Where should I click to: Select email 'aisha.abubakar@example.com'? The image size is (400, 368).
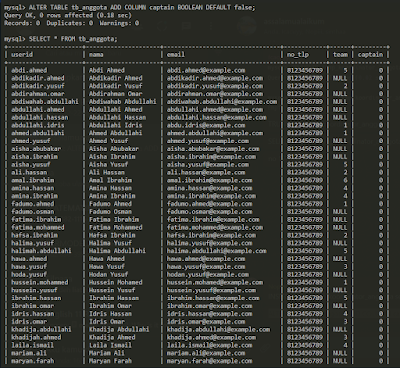(x=213, y=149)
